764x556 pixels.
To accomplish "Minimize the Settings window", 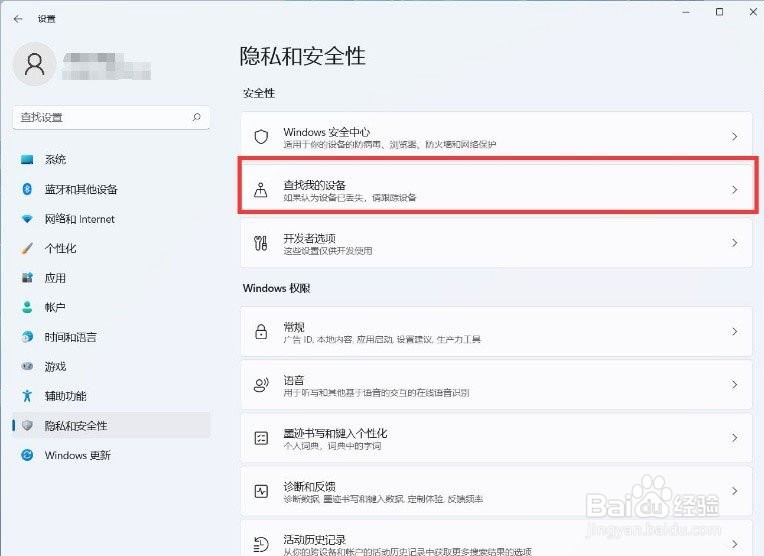I will [686, 12].
